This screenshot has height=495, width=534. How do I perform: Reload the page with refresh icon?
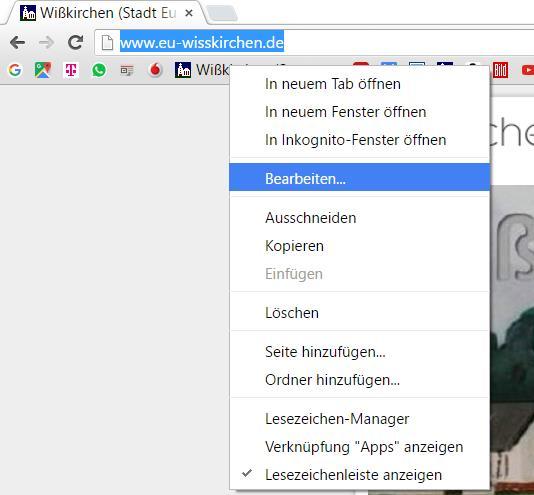click(75, 42)
